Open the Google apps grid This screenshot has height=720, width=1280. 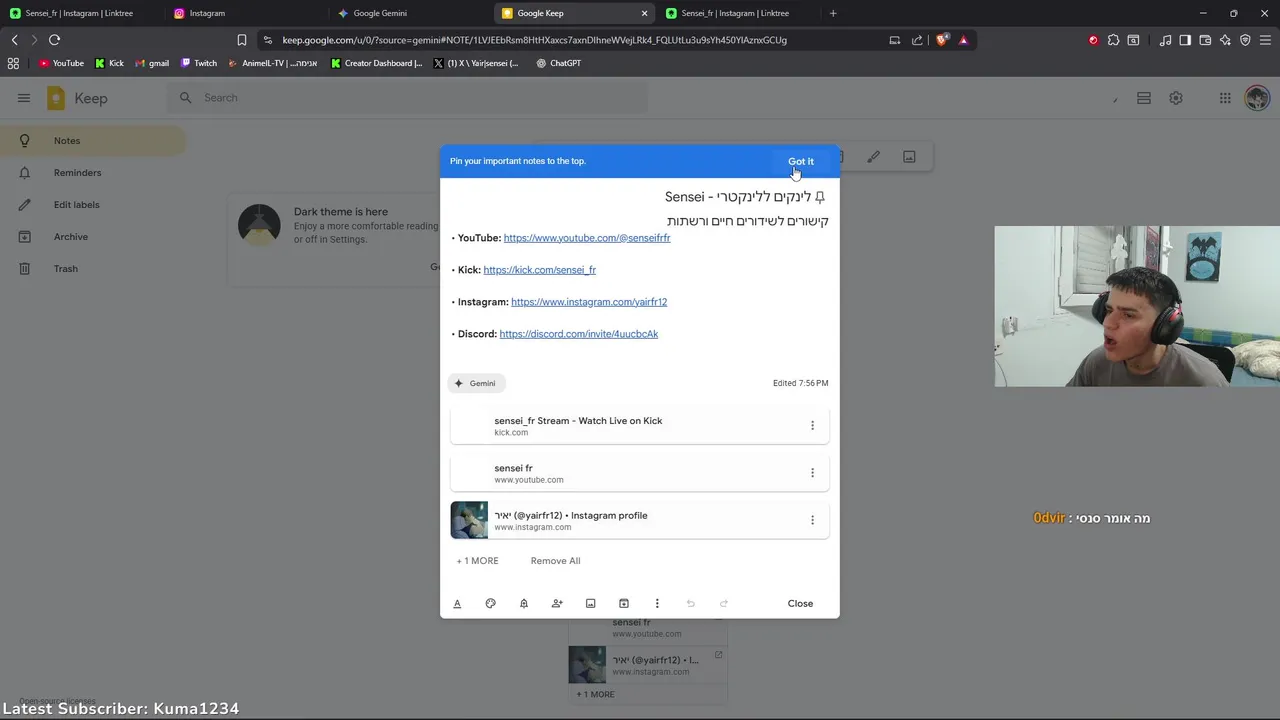pyautogui.click(x=1225, y=98)
